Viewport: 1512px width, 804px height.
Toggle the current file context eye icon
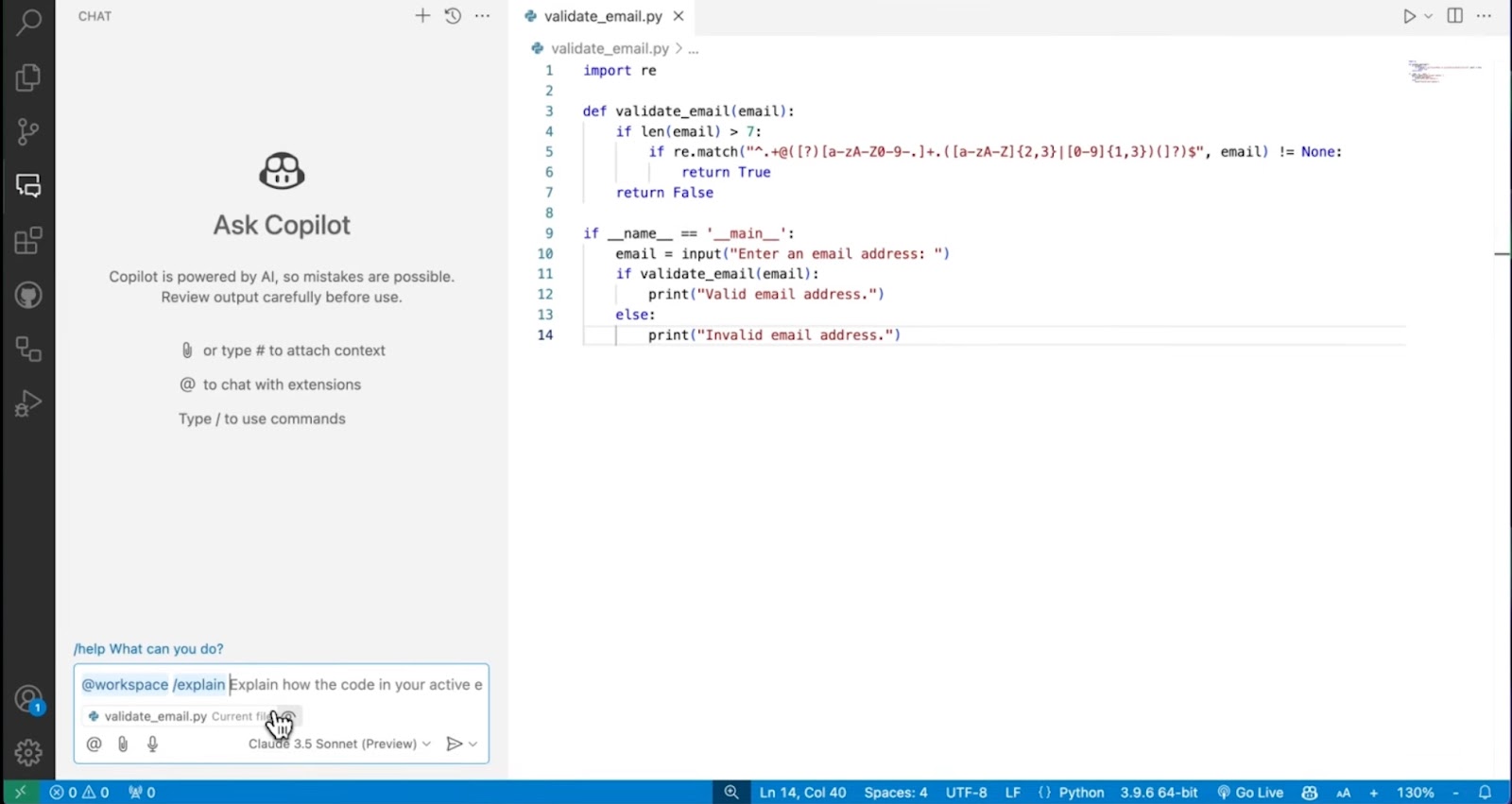click(x=288, y=716)
